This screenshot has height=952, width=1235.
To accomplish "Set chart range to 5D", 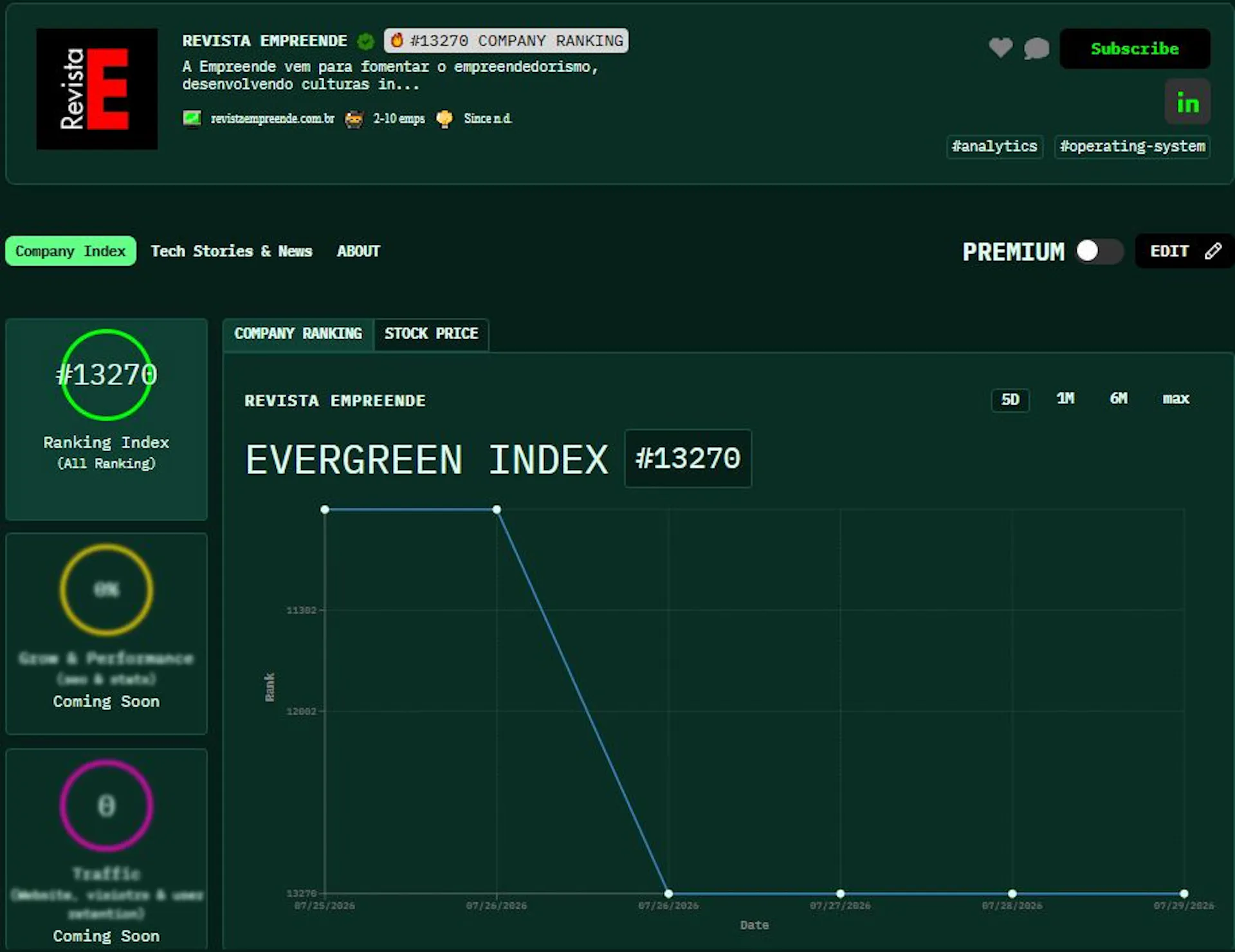I will (1010, 399).
